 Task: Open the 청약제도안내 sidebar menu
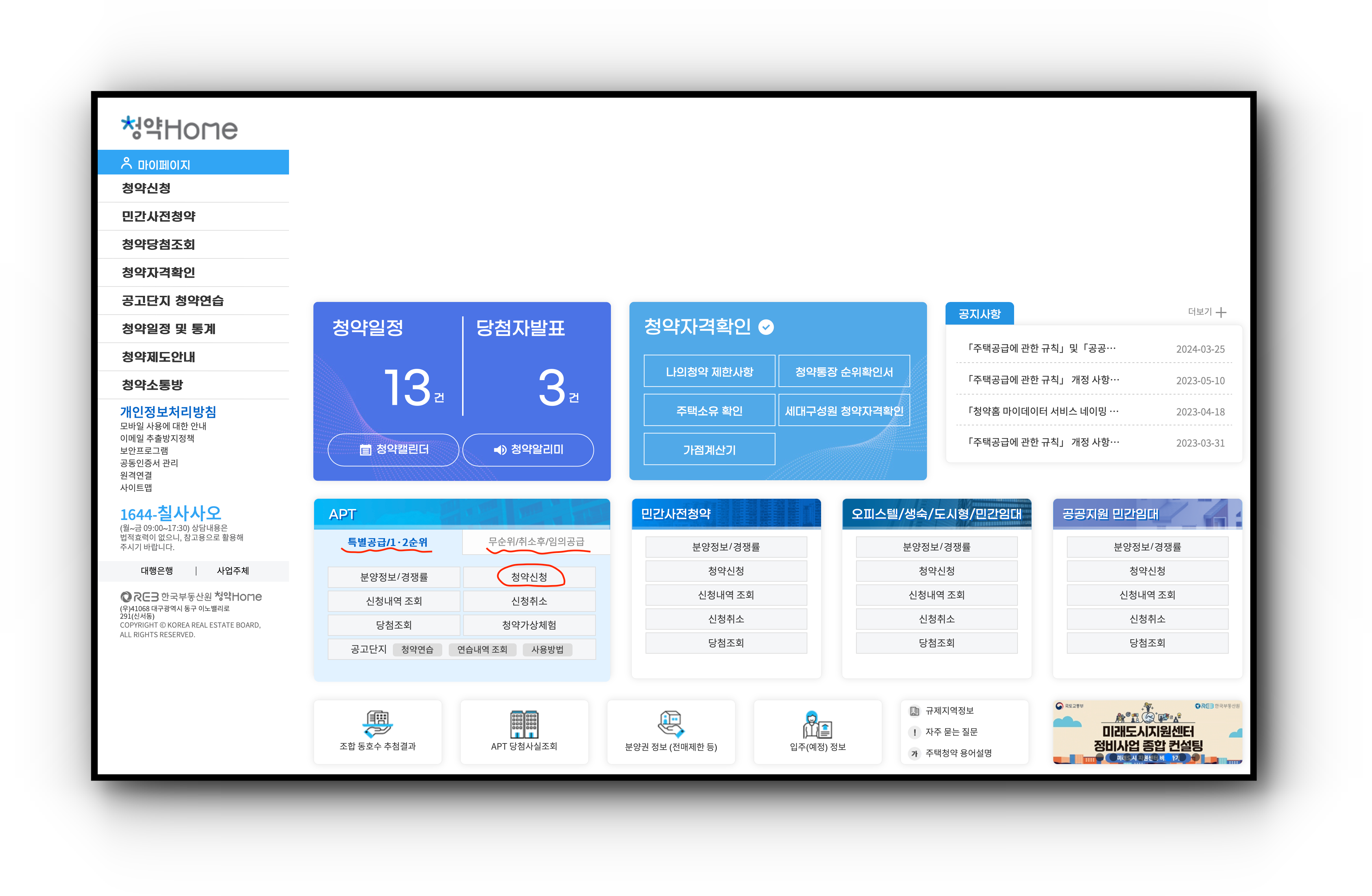point(193,357)
